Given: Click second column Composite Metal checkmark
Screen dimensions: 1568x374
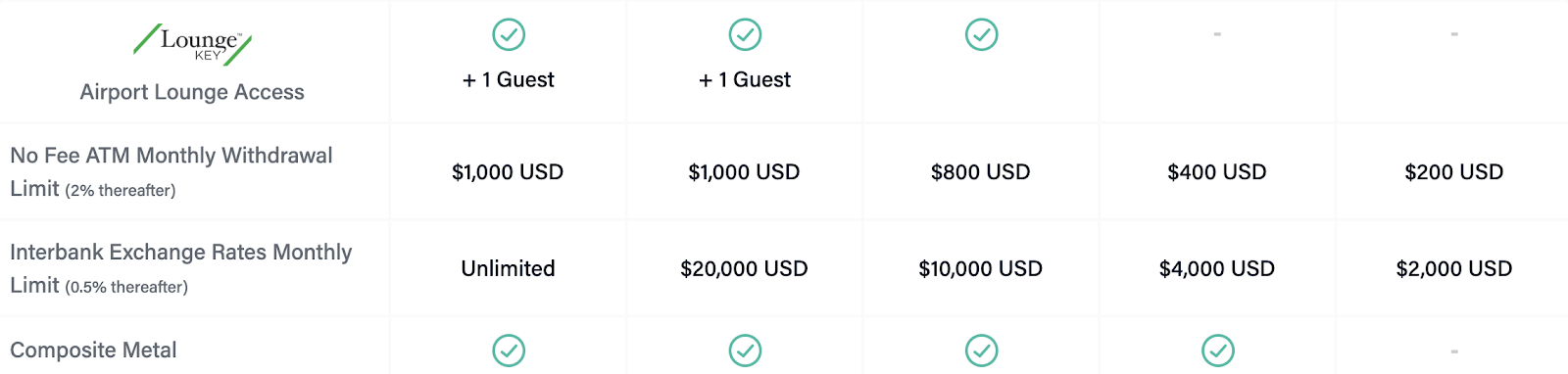Looking at the screenshot, I should pos(745,351).
